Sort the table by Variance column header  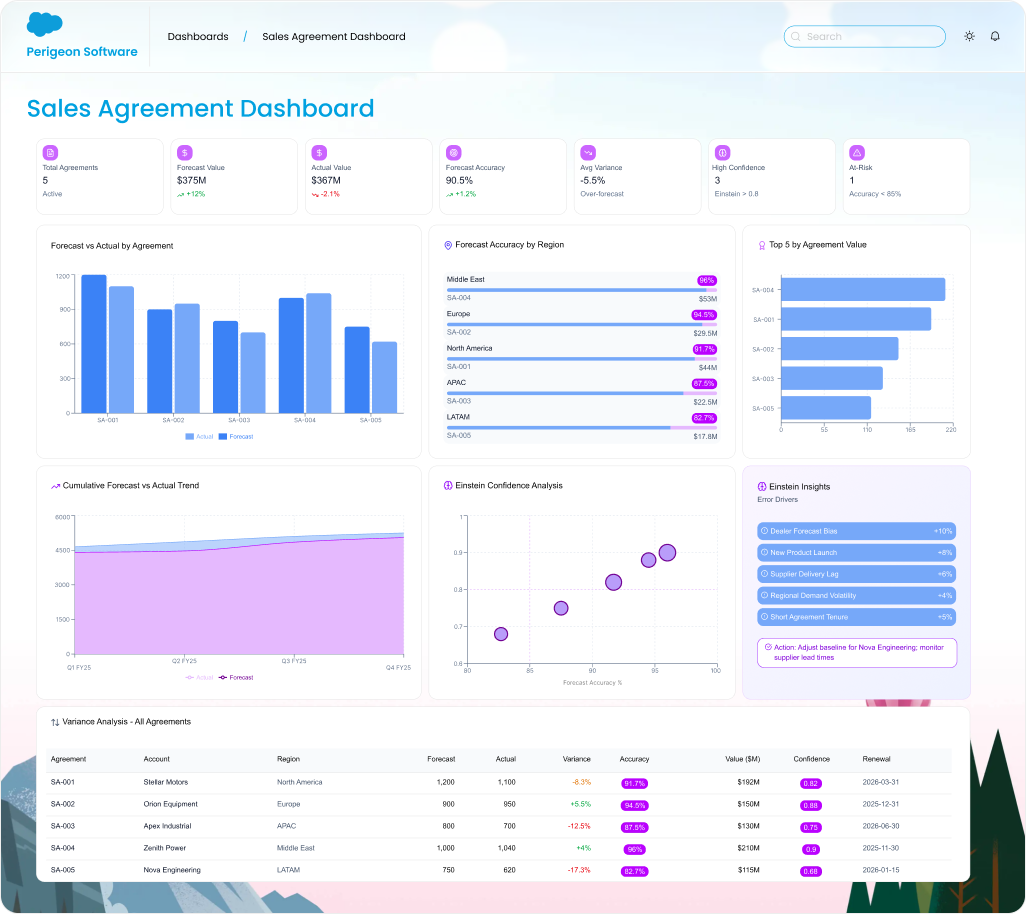point(576,759)
